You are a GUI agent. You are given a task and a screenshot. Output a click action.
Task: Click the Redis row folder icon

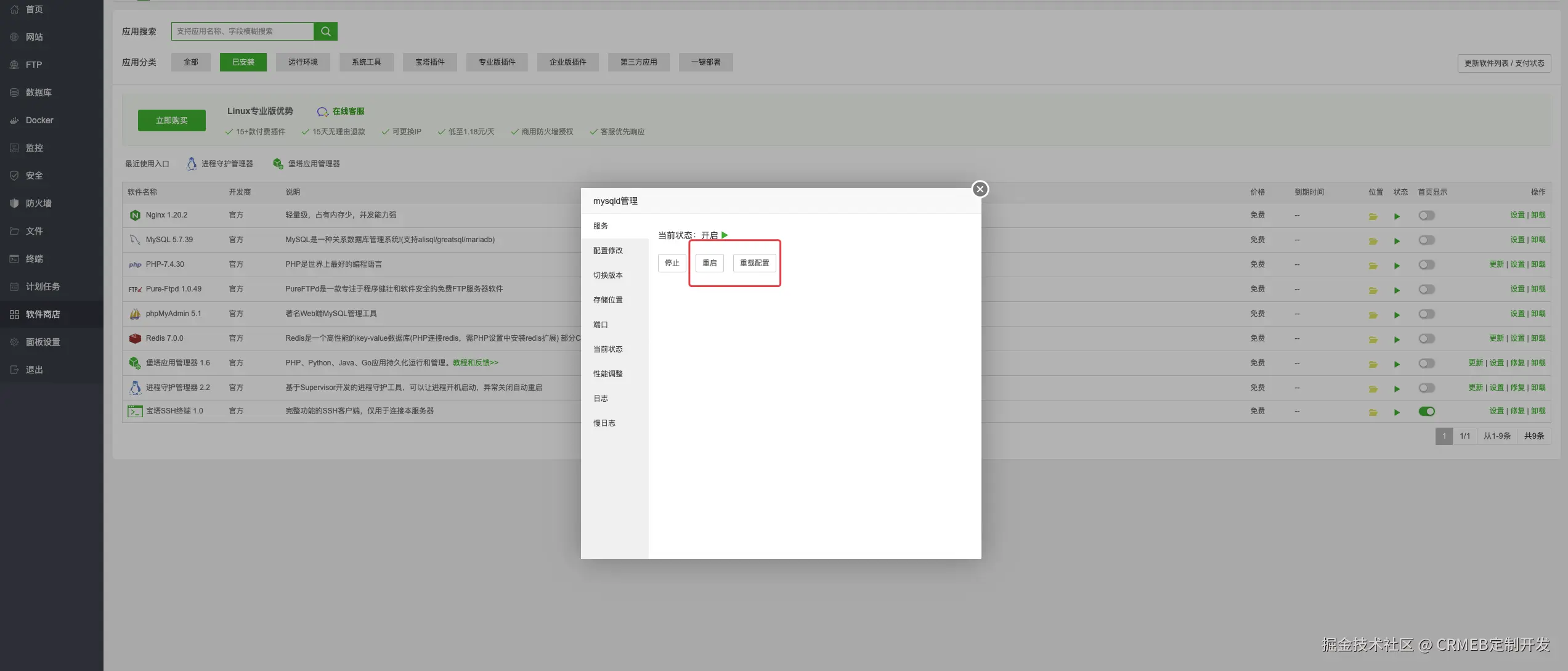click(x=1373, y=340)
